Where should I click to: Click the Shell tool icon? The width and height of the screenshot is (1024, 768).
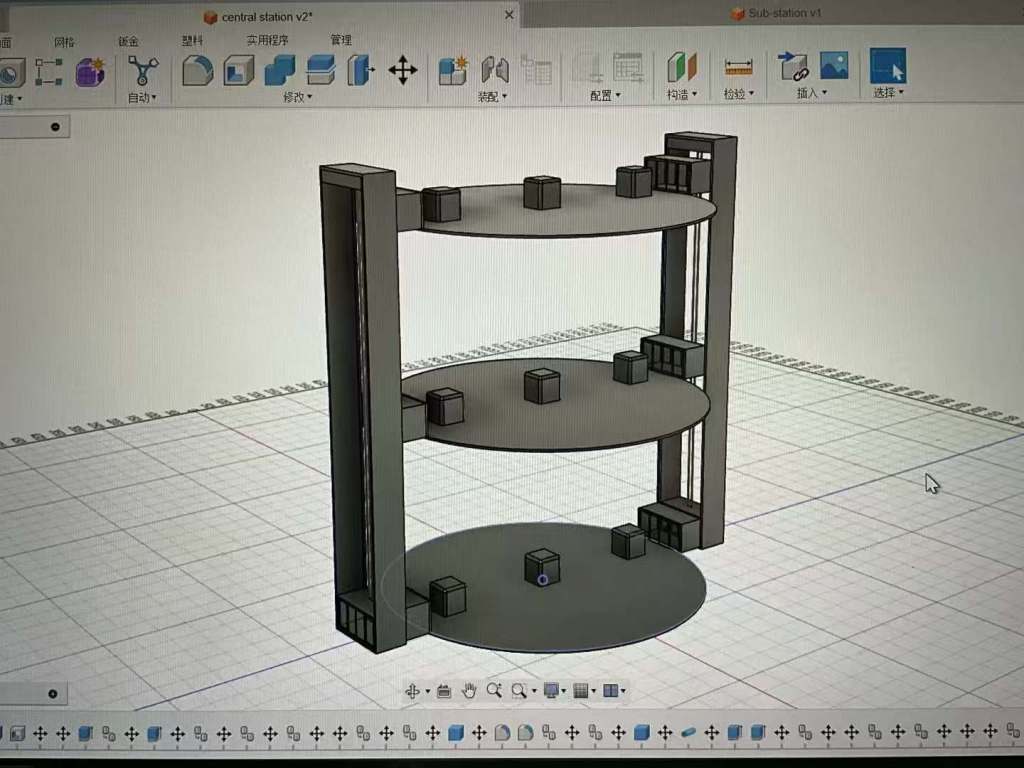(238, 71)
